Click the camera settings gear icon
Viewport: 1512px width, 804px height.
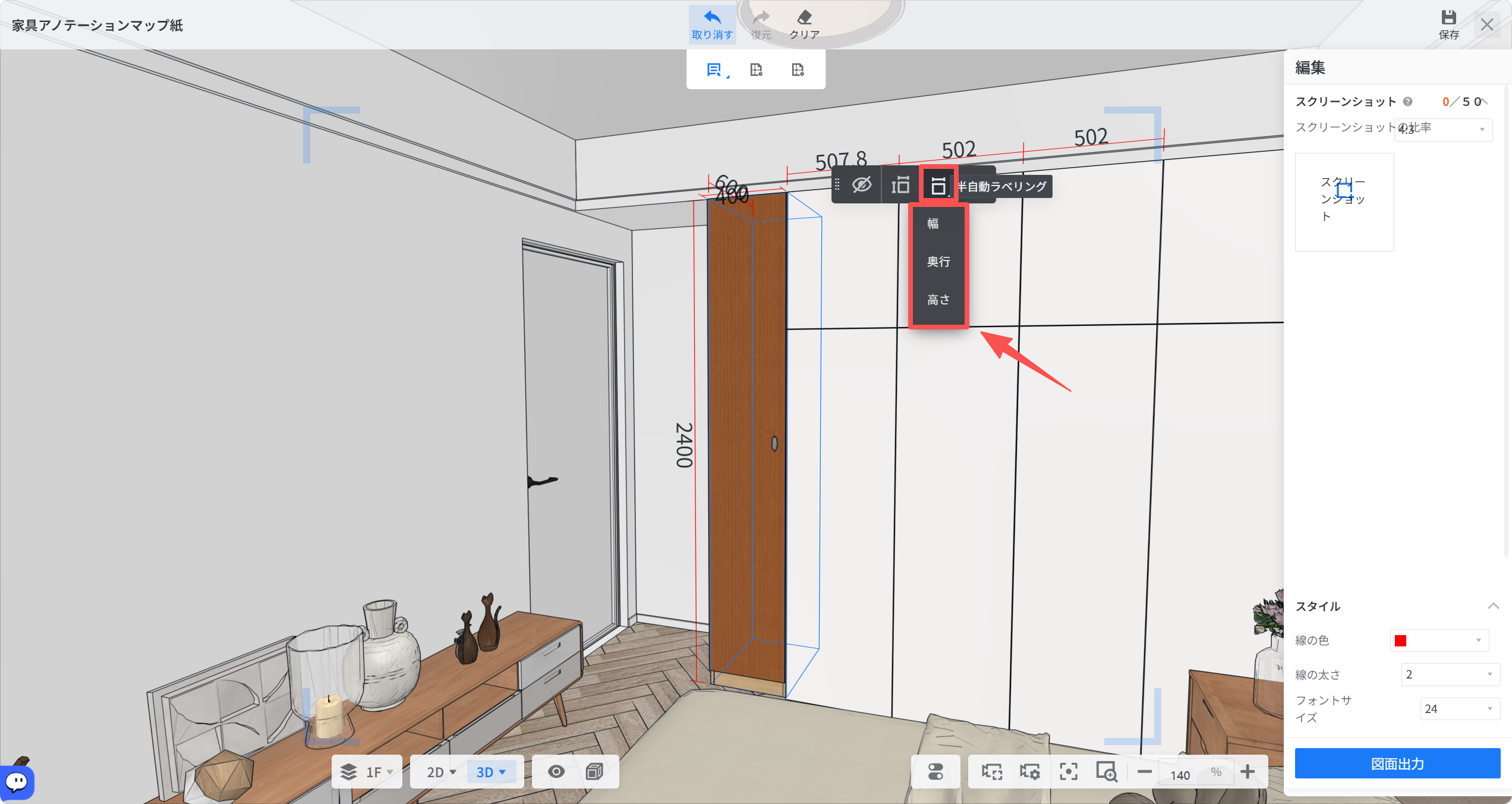pyautogui.click(x=1030, y=772)
